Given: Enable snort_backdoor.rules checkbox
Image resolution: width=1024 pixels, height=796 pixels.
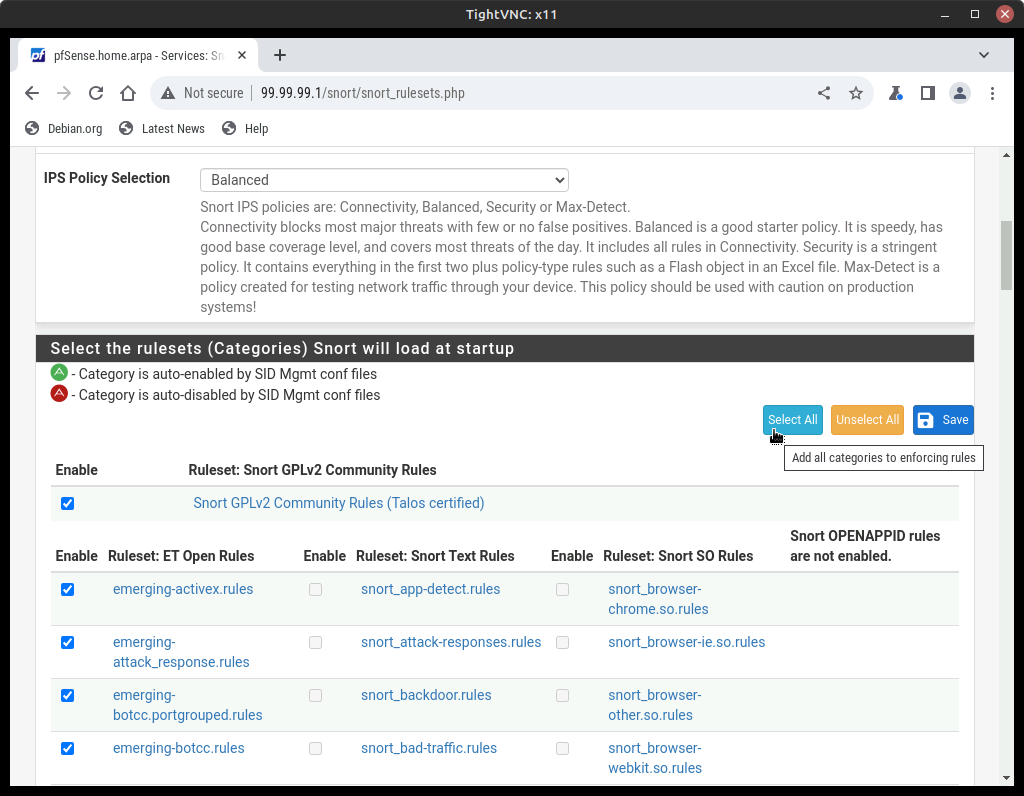Looking at the screenshot, I should click(x=315, y=695).
